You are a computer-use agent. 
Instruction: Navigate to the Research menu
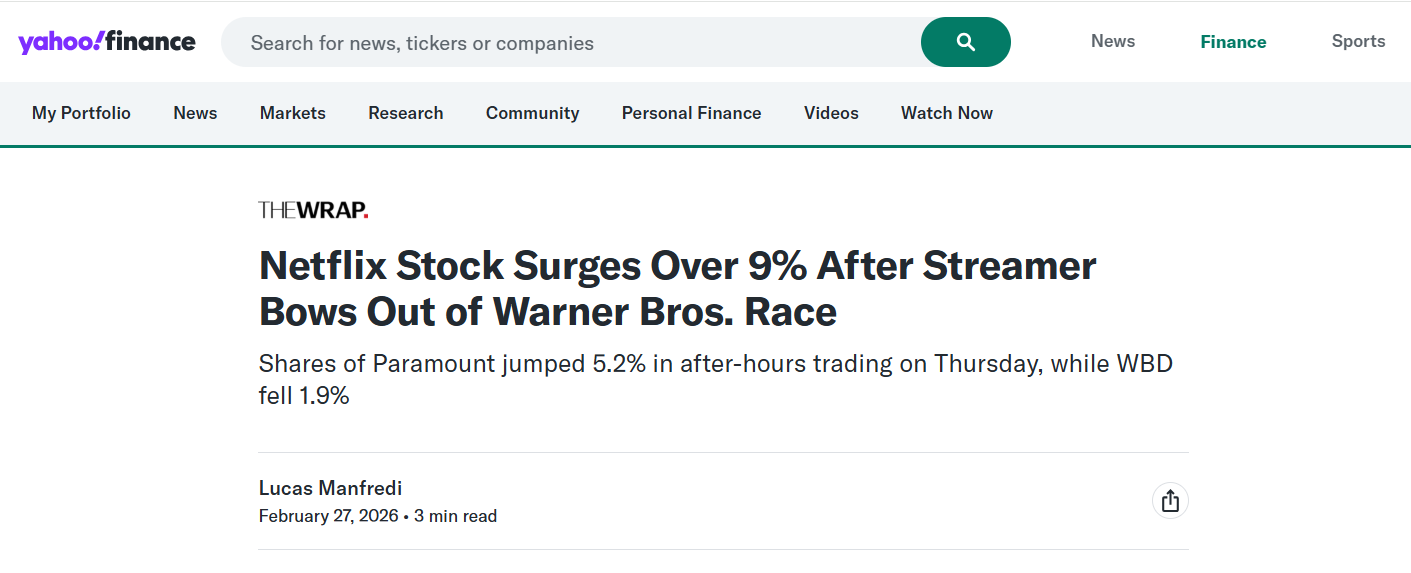point(405,113)
